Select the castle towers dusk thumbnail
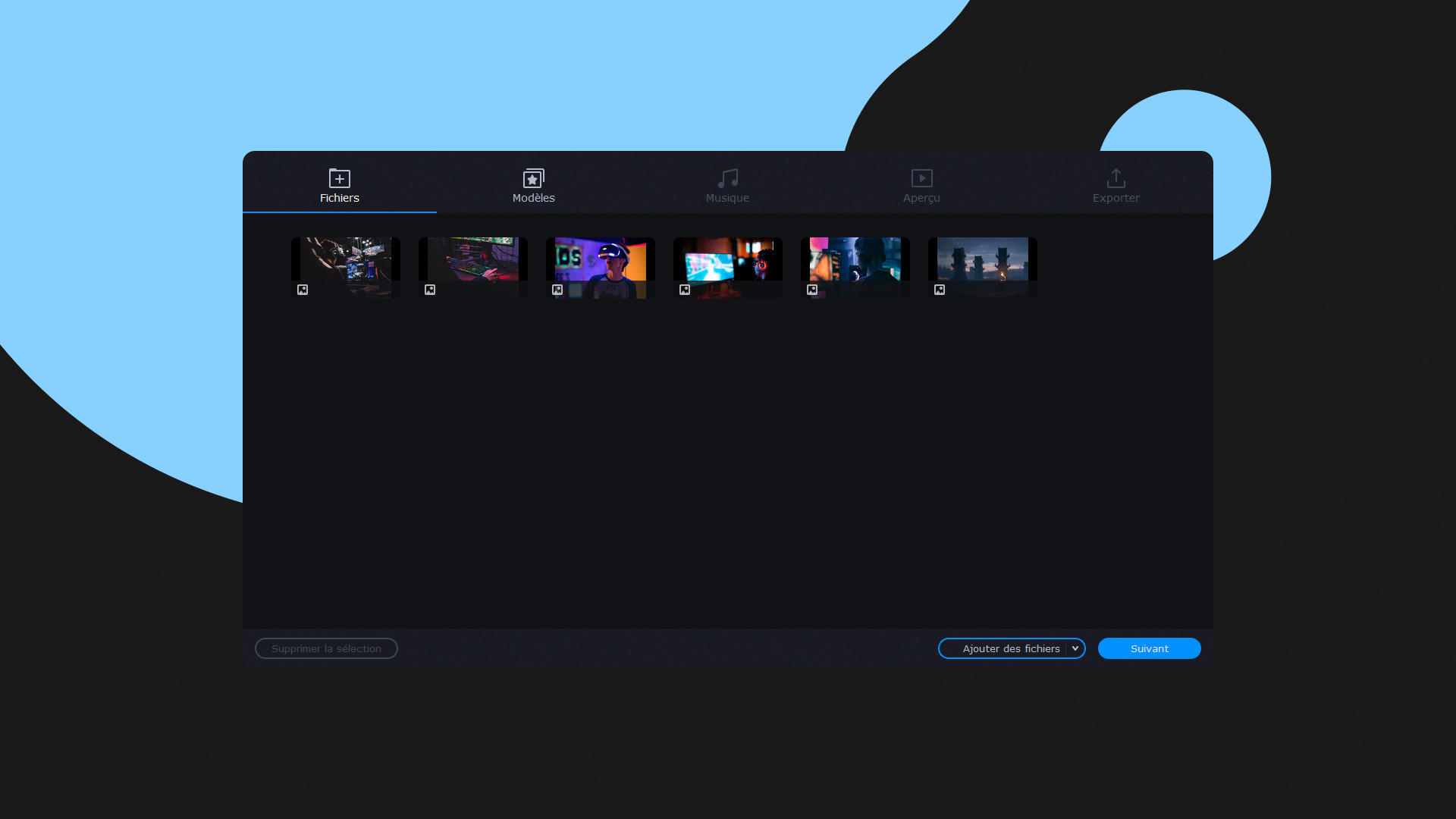Viewport: 1456px width, 819px height. click(983, 262)
